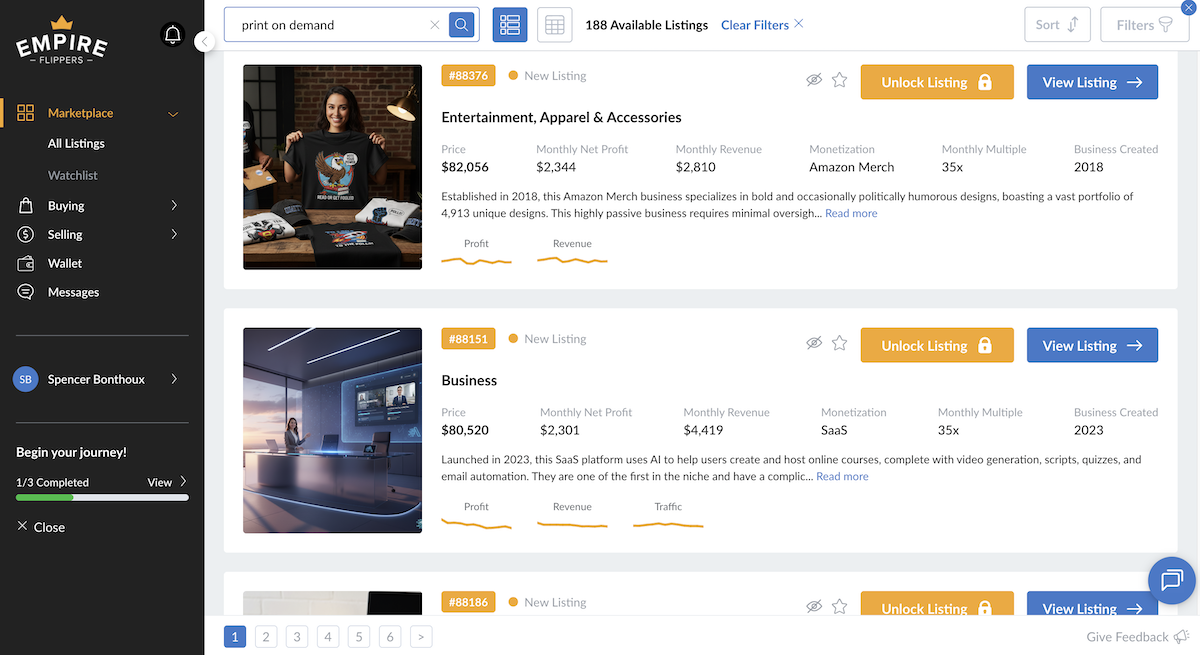Read more about the Amazon Merch listing
This screenshot has height=655, width=1200.
click(x=851, y=213)
